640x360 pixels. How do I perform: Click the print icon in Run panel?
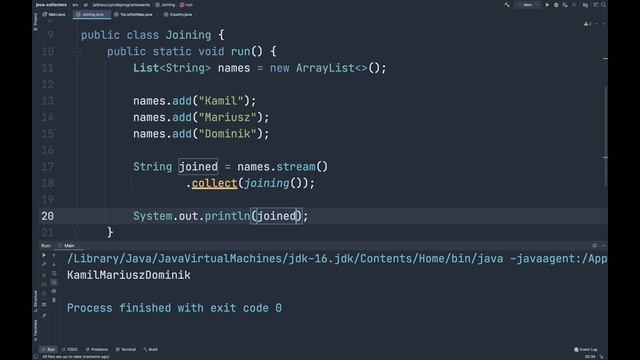point(54,291)
